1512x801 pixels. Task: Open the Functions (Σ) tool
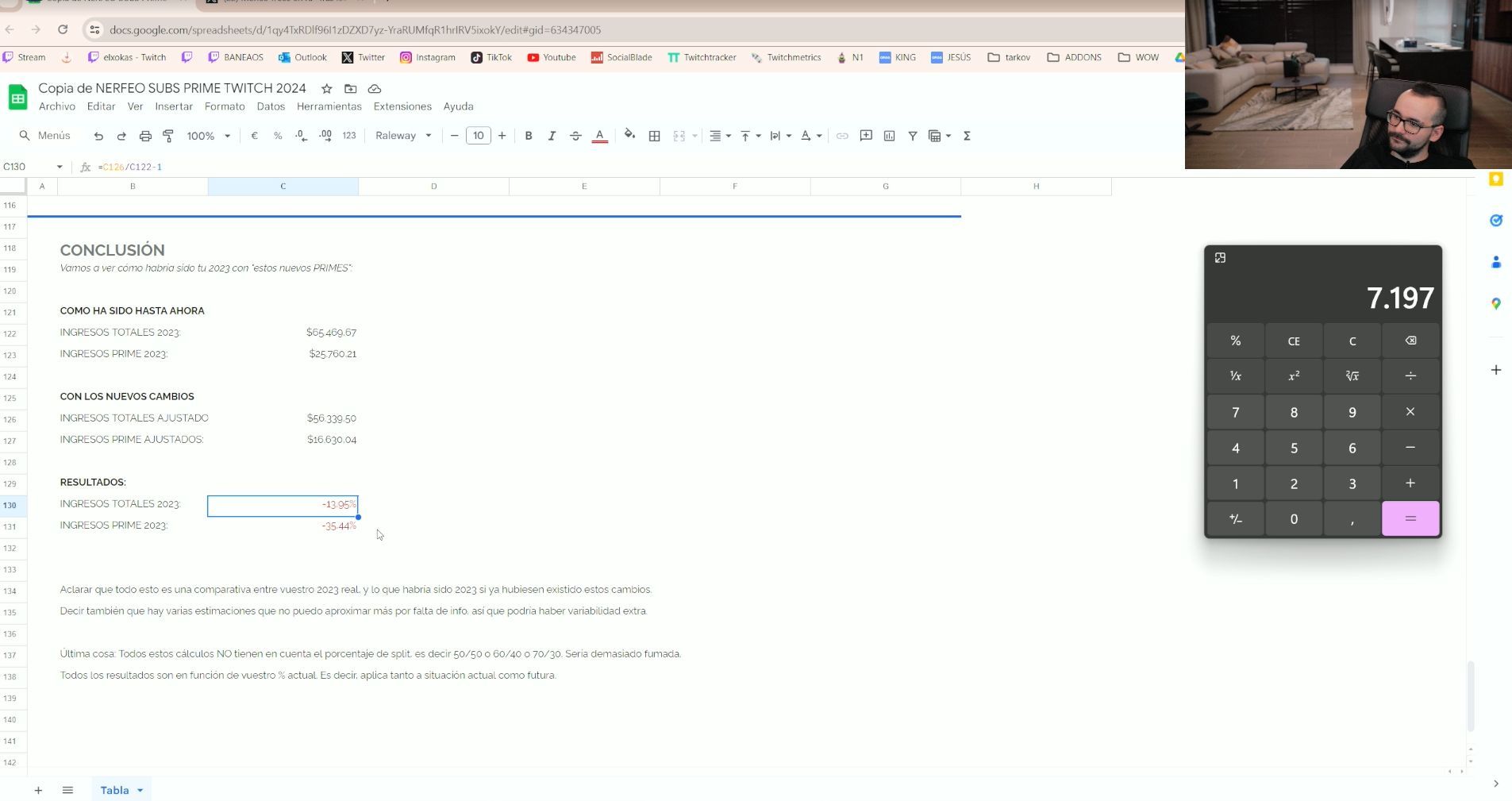click(967, 135)
